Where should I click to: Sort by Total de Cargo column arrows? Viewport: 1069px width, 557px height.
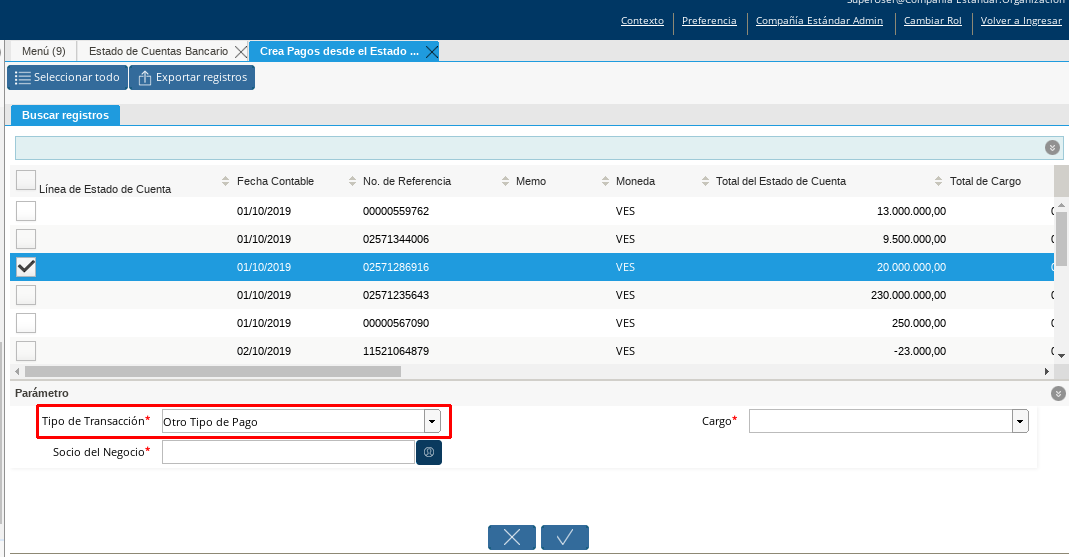pyautogui.click(x=938, y=181)
